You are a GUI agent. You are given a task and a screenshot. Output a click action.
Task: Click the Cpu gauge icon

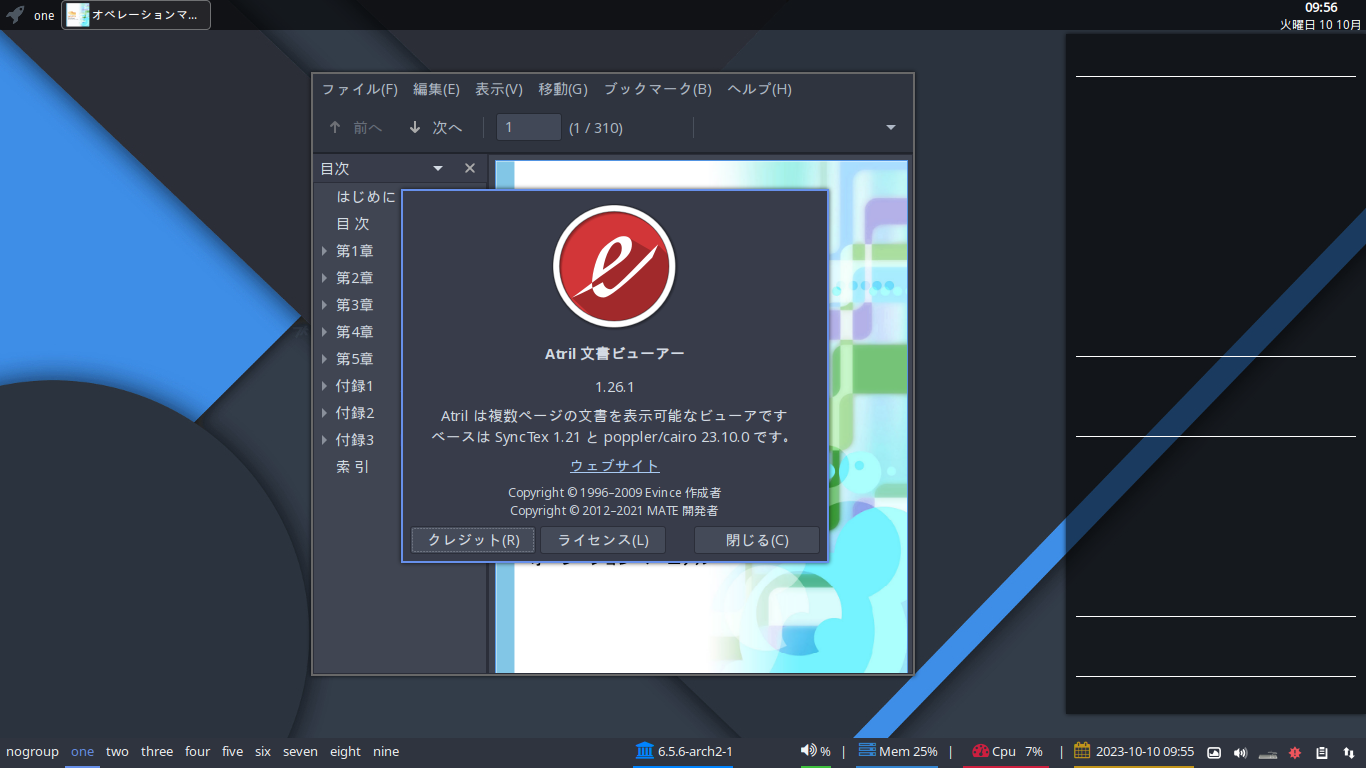[980, 751]
